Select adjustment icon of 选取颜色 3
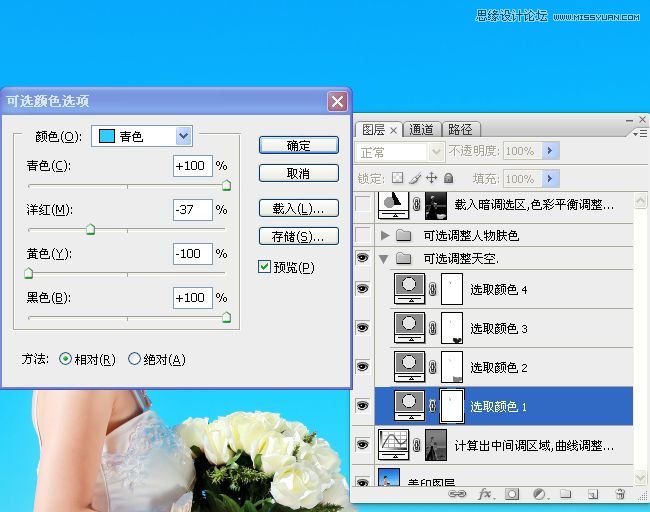The width and height of the screenshot is (650, 512). tap(409, 328)
